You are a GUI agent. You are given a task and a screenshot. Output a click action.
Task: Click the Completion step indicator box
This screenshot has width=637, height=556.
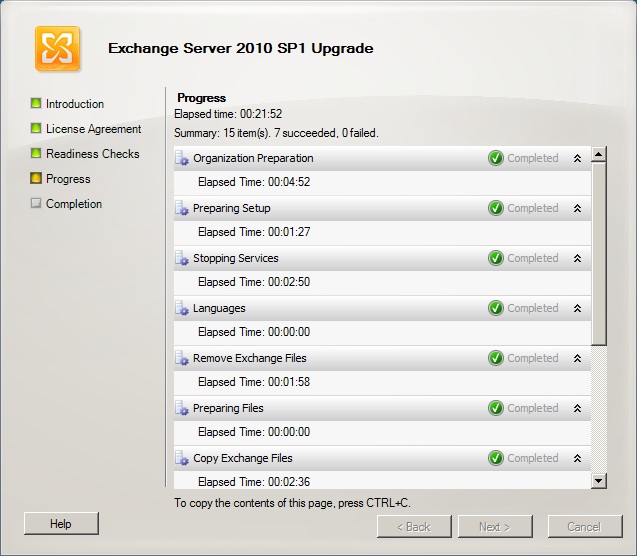pyautogui.click(x=35, y=204)
